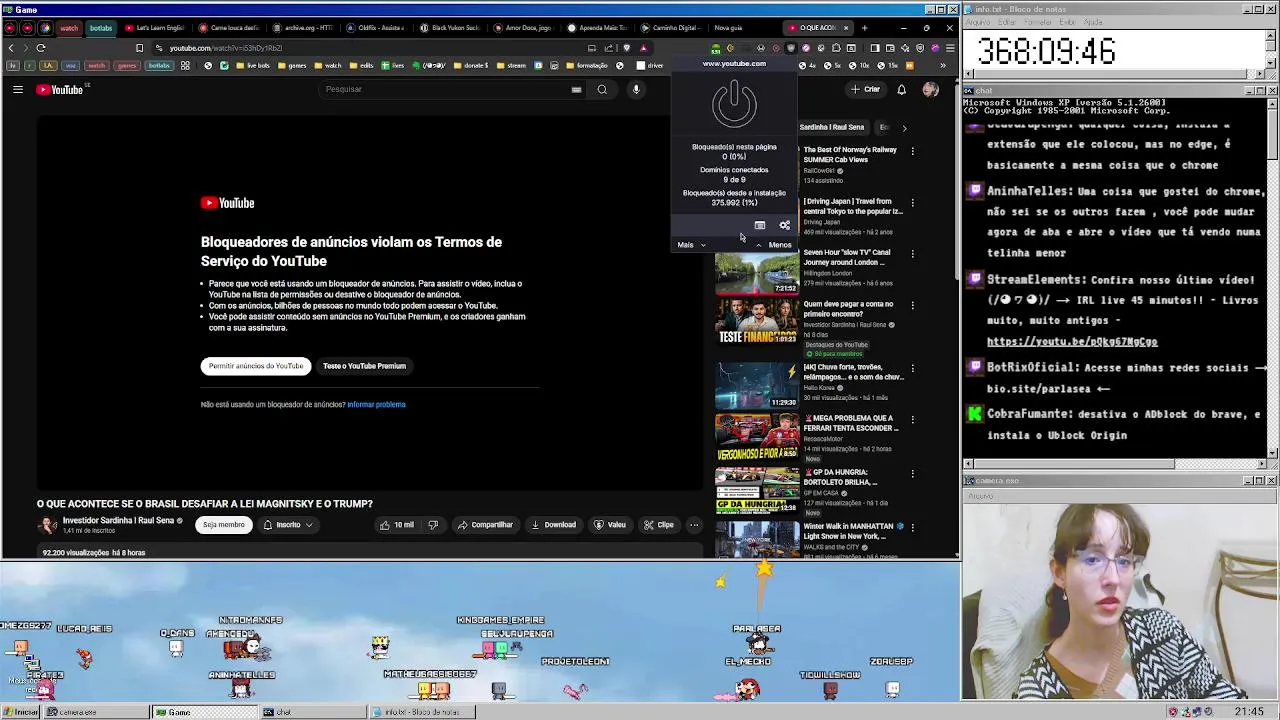Switch to 'Let's Learn English' tab
This screenshot has width=1280, height=720.
pos(155,28)
